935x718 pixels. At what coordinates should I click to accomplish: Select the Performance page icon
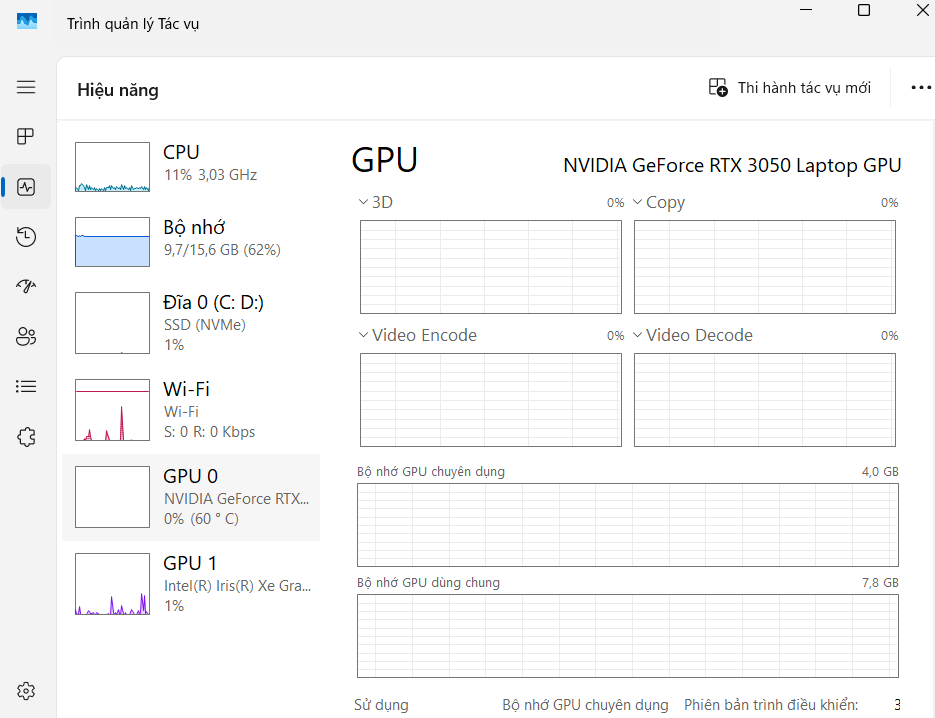26,187
